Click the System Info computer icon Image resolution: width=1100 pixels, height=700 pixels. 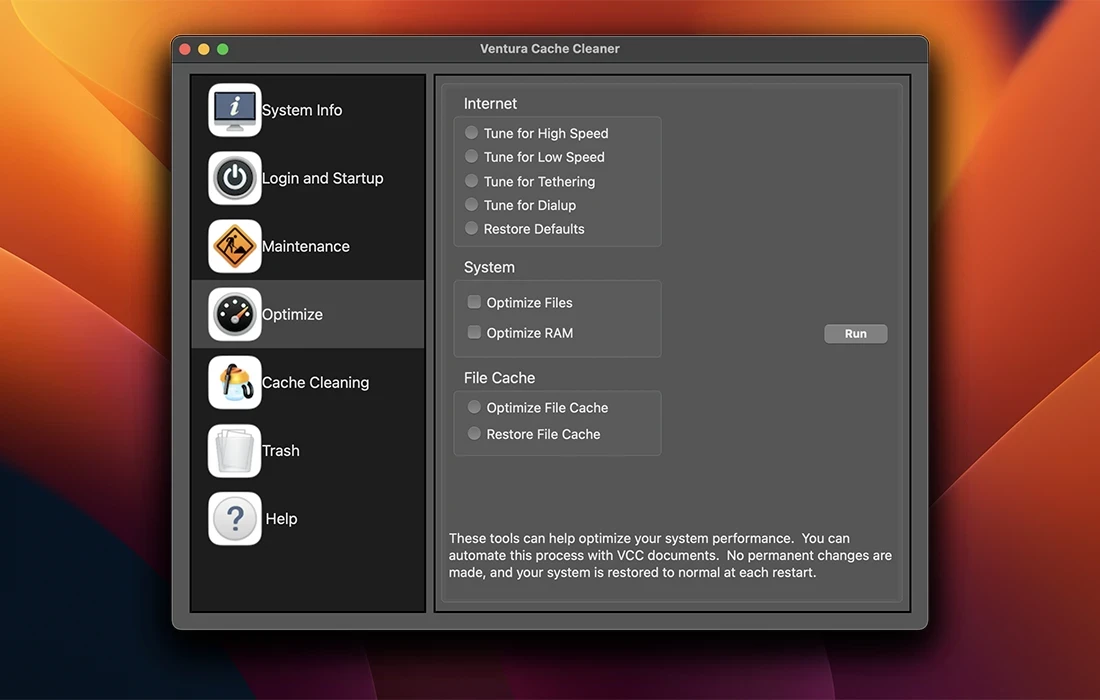point(235,110)
